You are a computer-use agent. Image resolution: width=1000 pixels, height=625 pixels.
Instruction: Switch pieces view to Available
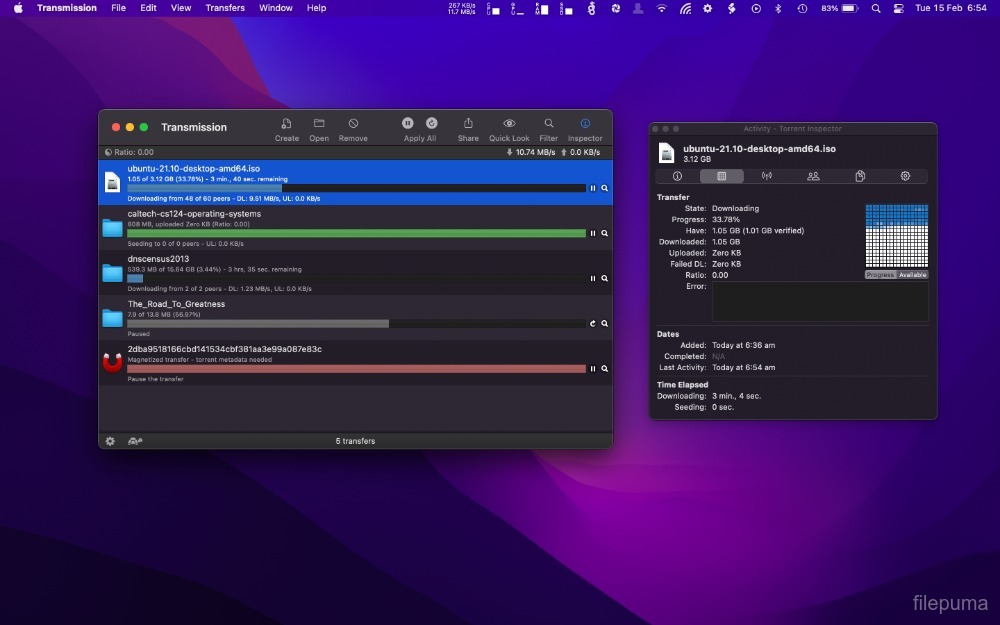(912, 275)
